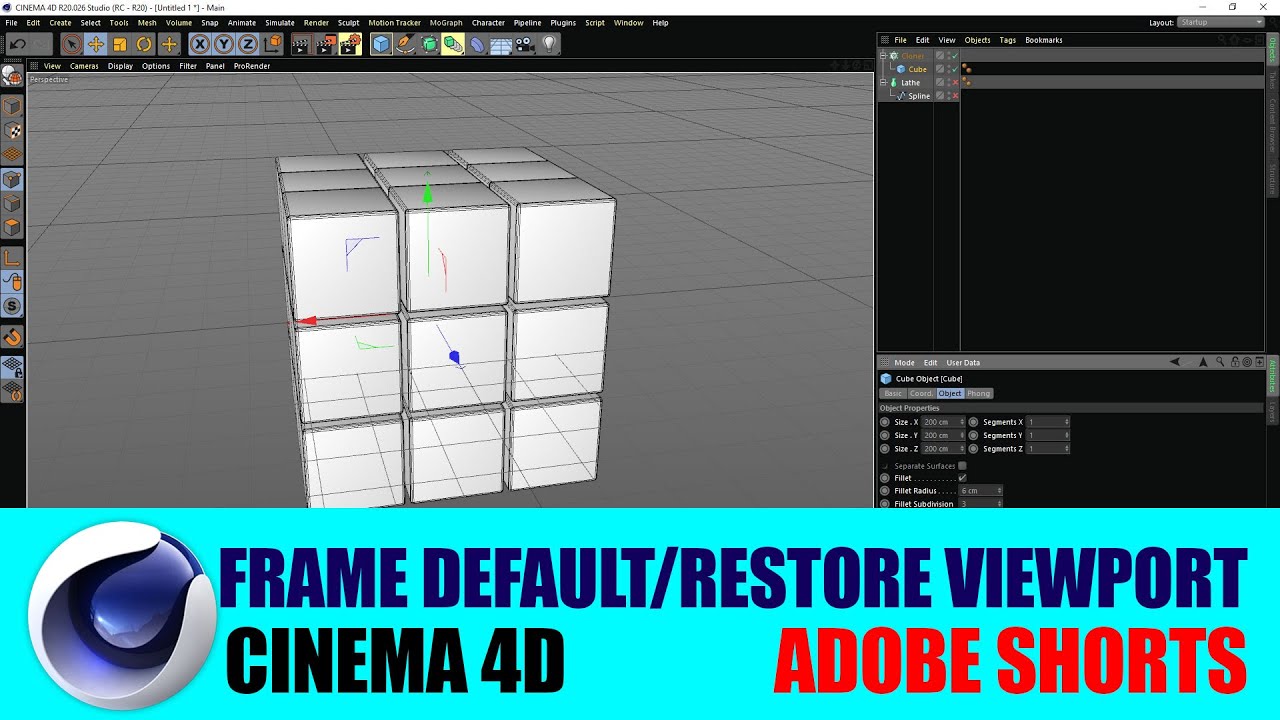Switch the coordinate system (world/object) icon

272,44
